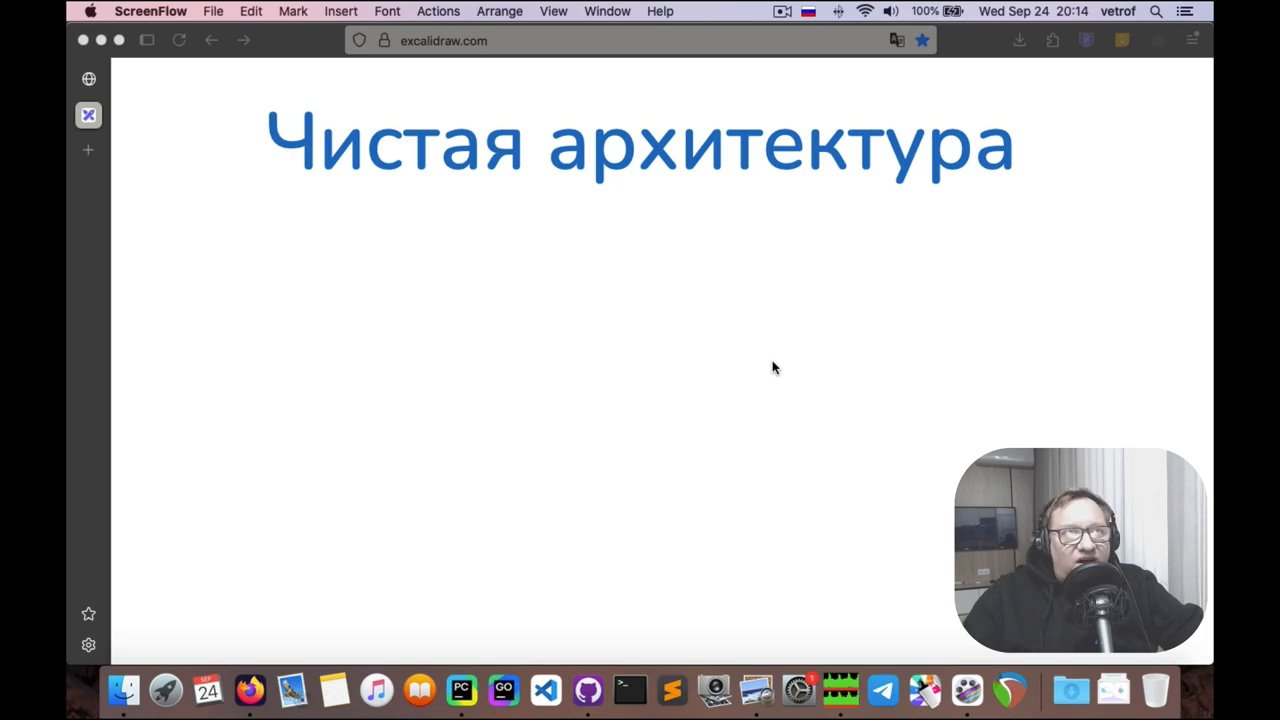
Task: Open Finder from the Dock
Action: click(x=124, y=690)
